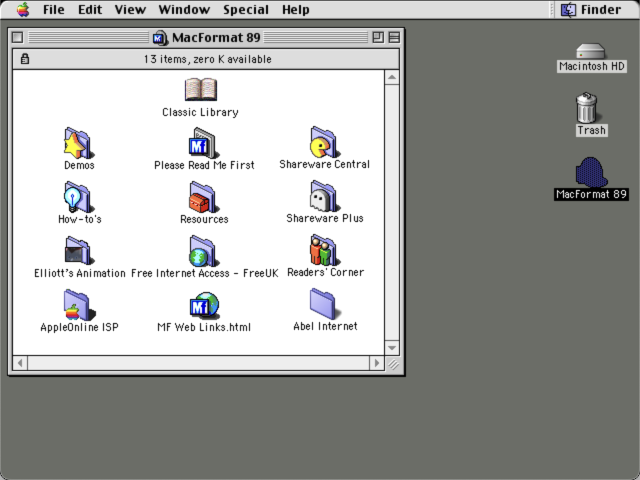Click the horizontal scrollbar left arrow
The width and height of the screenshot is (640, 480).
coord(20,363)
